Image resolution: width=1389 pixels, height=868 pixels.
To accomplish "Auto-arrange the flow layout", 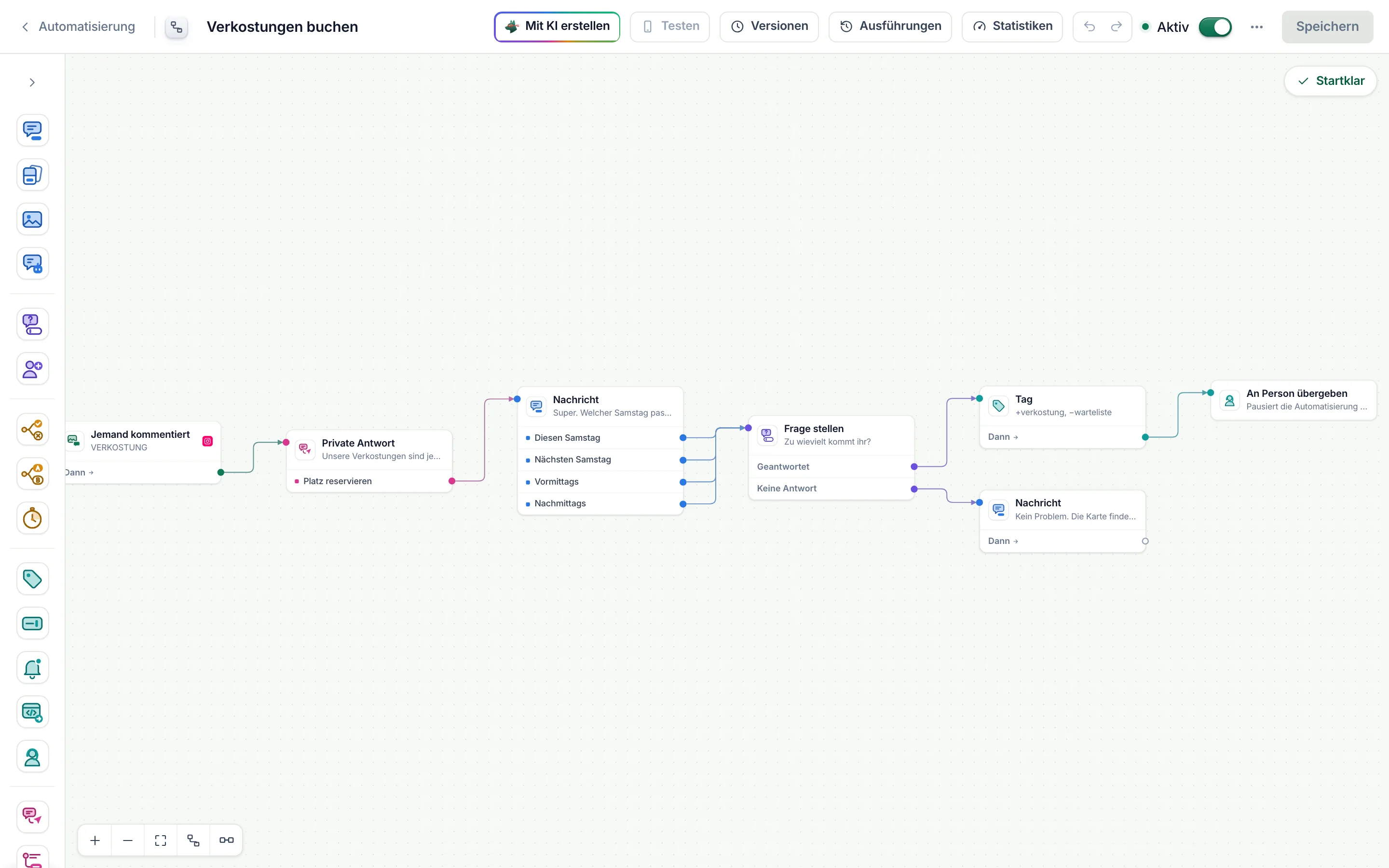I will pos(193,840).
